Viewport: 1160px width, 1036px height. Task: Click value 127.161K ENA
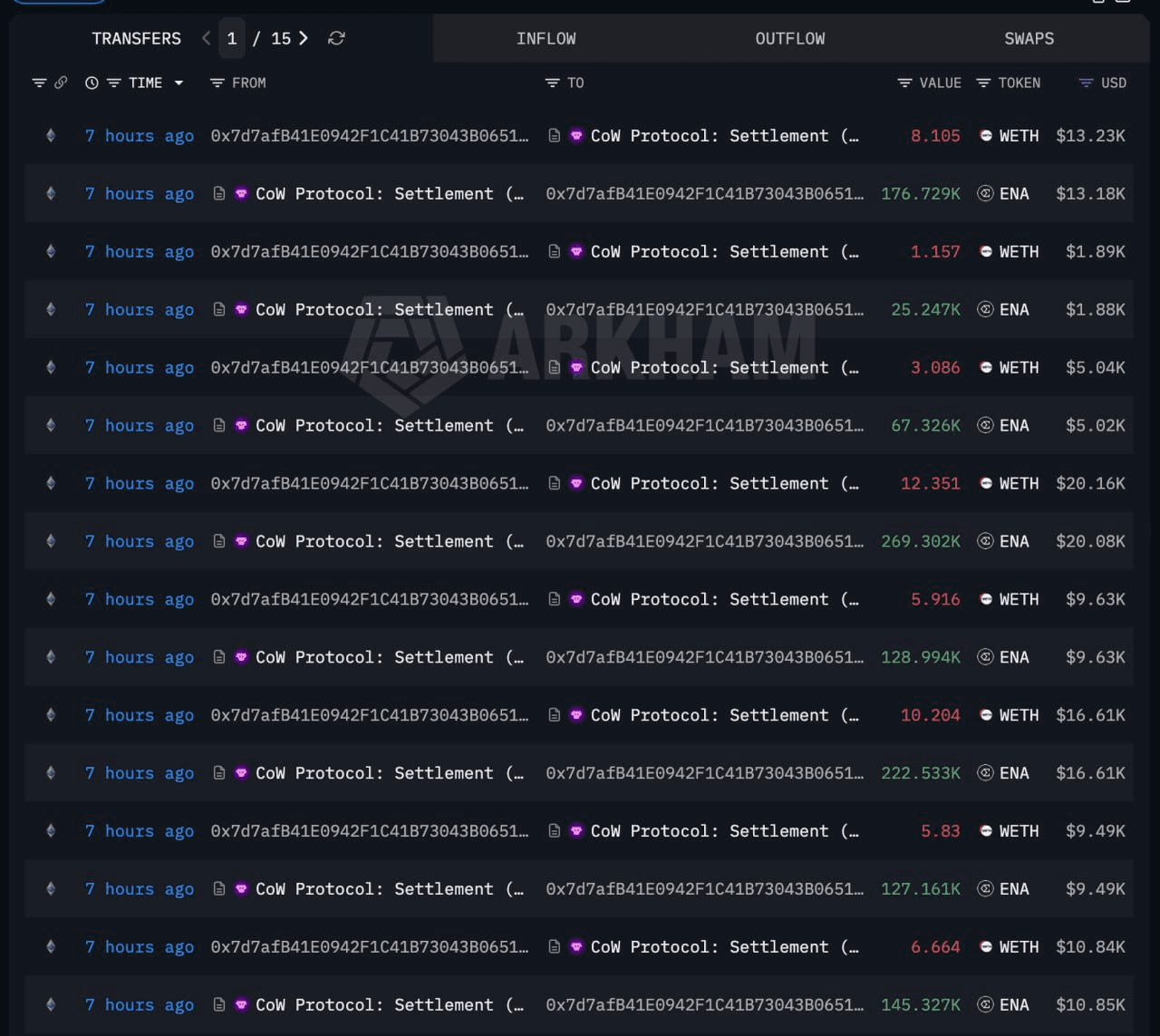tap(921, 889)
